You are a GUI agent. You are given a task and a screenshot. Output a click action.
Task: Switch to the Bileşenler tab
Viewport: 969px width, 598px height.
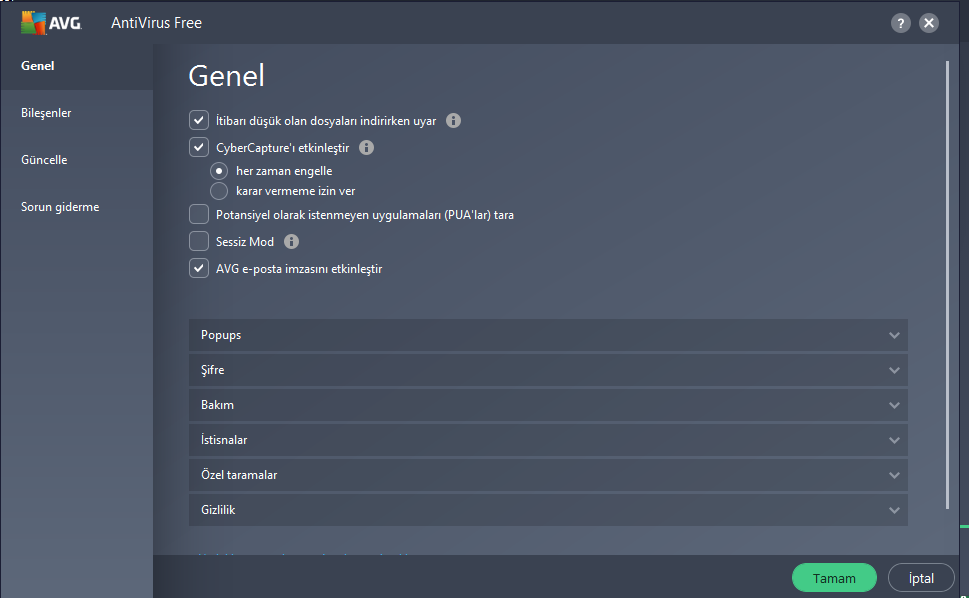[x=46, y=113]
